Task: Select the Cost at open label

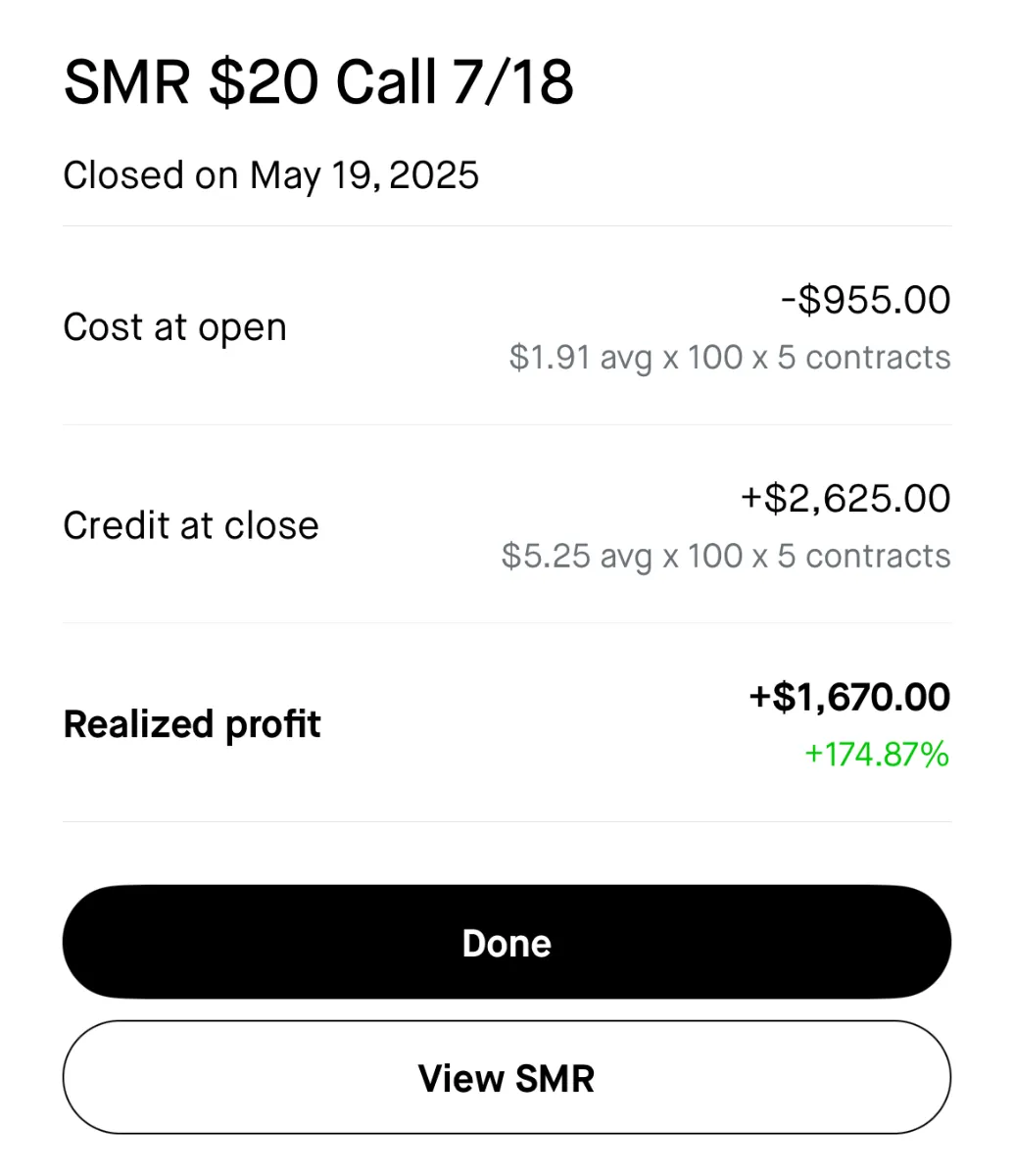Action: tap(174, 327)
